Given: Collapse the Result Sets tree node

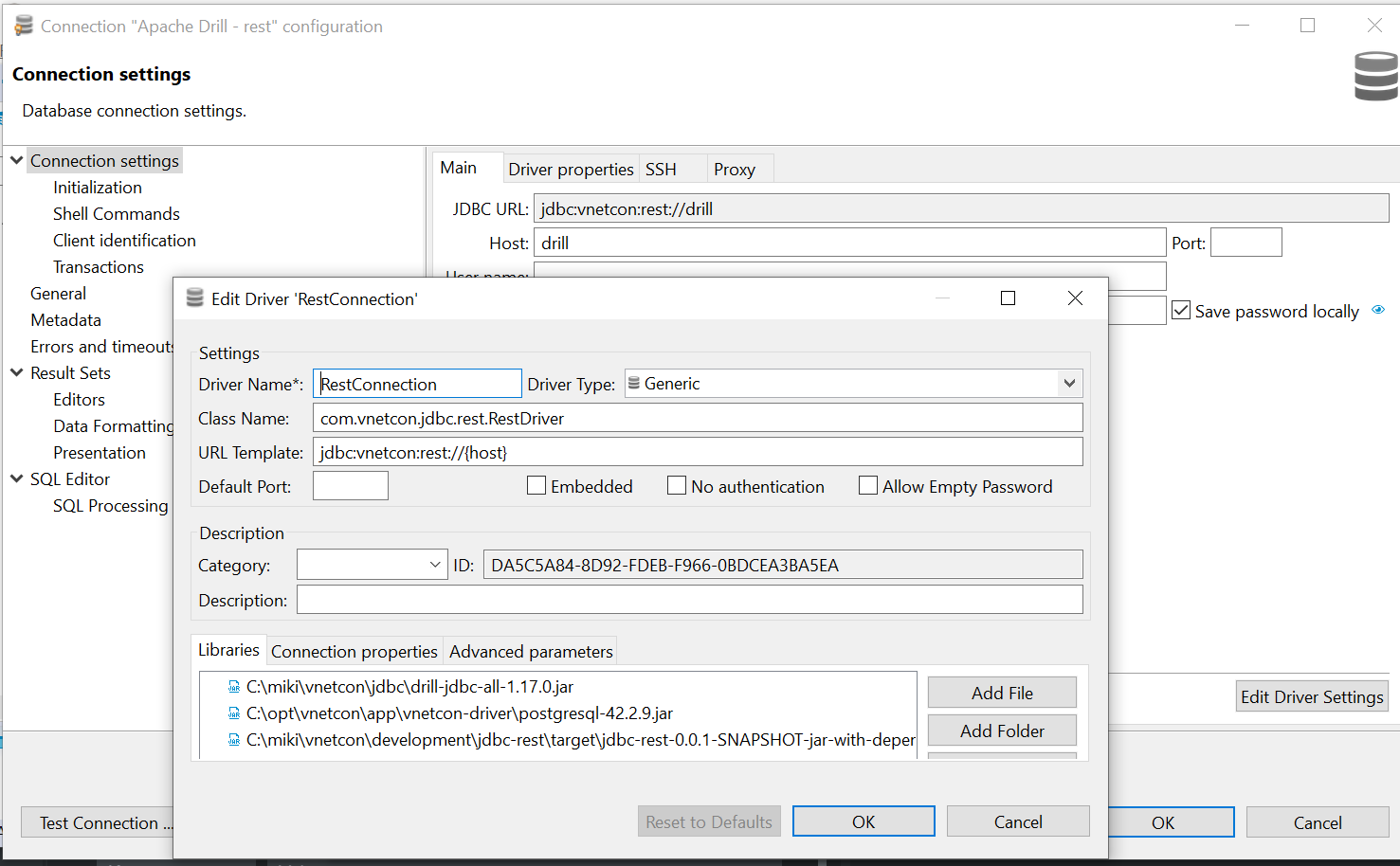Looking at the screenshot, I should (x=17, y=372).
